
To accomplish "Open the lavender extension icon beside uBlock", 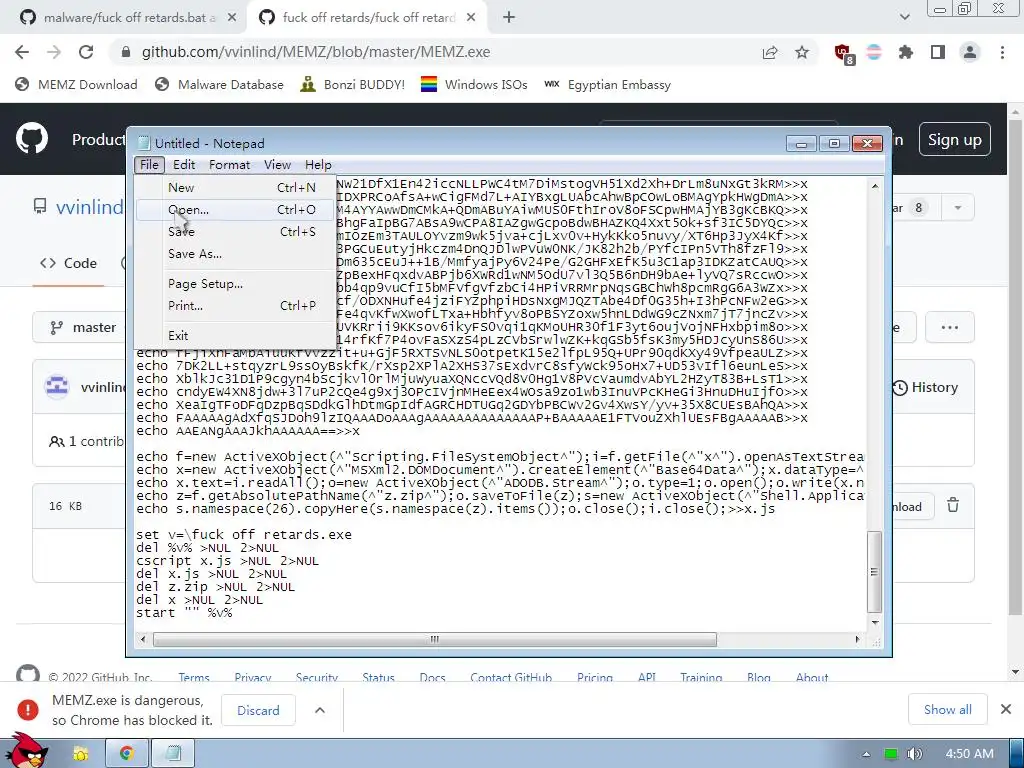I will coord(874,52).
